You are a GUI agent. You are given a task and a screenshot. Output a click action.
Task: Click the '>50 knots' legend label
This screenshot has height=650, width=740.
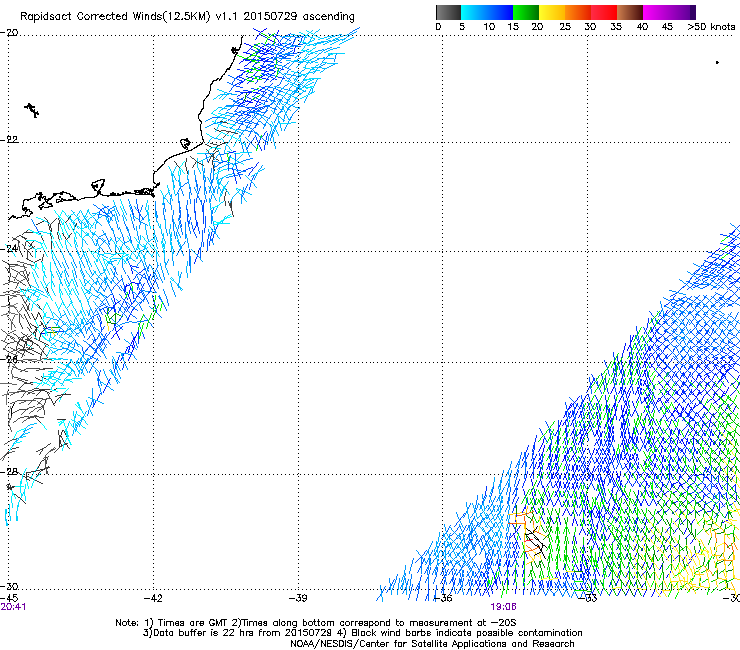point(711,27)
